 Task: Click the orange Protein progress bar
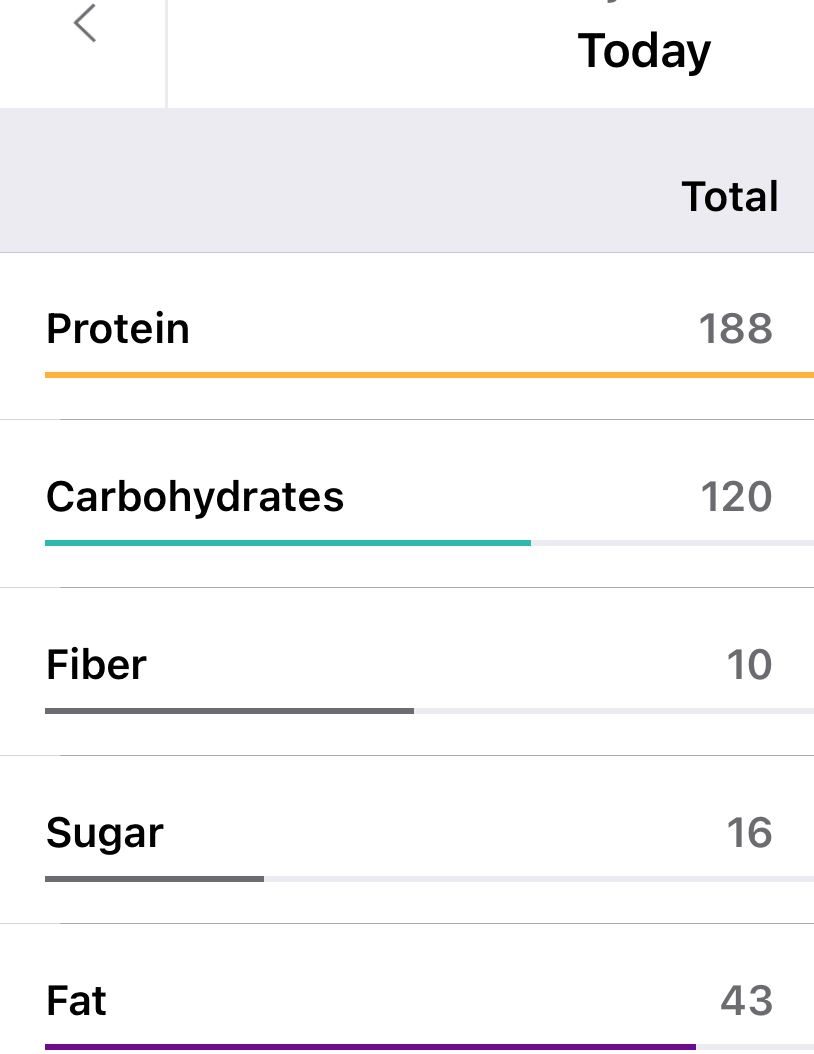point(428,375)
